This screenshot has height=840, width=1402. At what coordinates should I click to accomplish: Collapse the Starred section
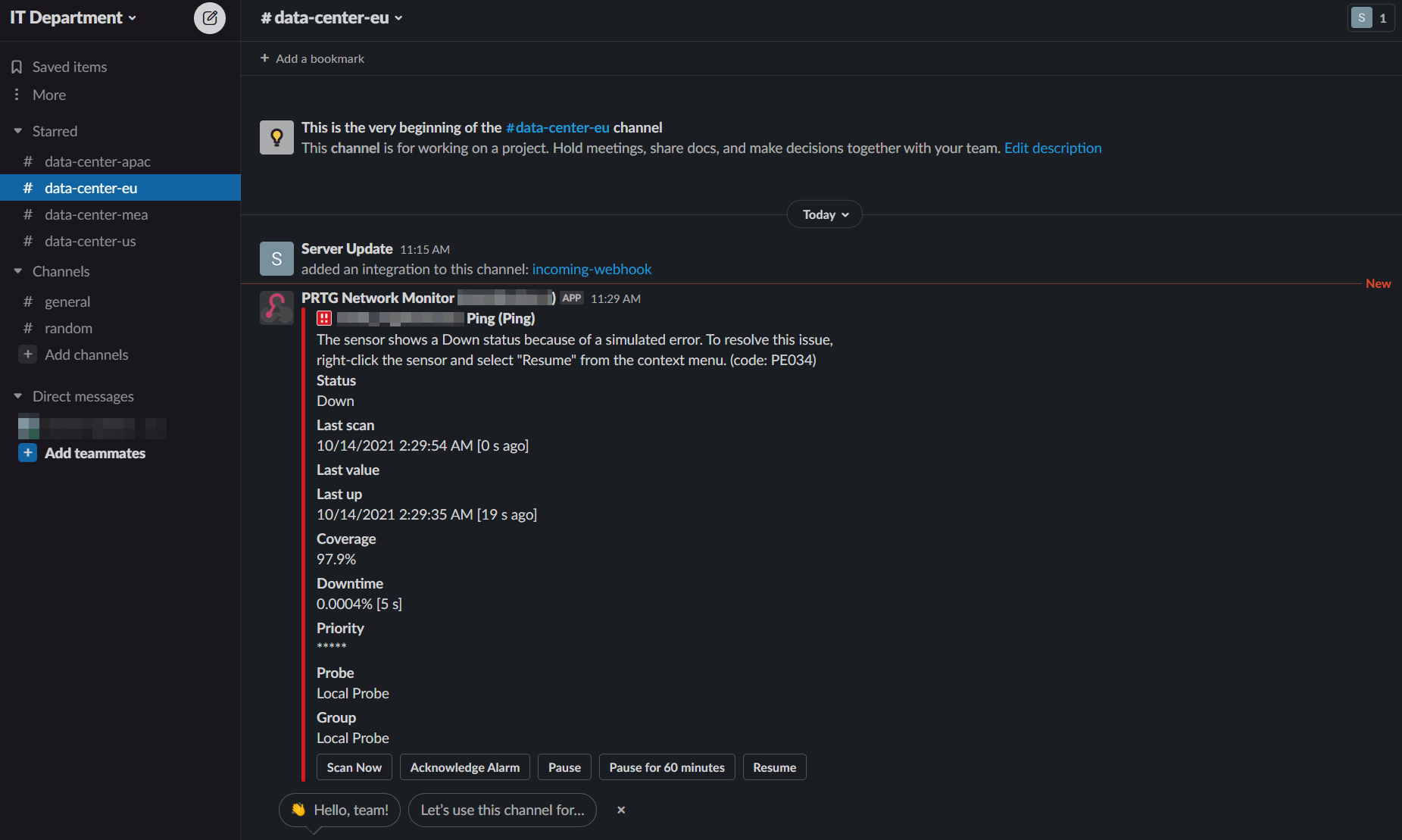tap(18, 131)
